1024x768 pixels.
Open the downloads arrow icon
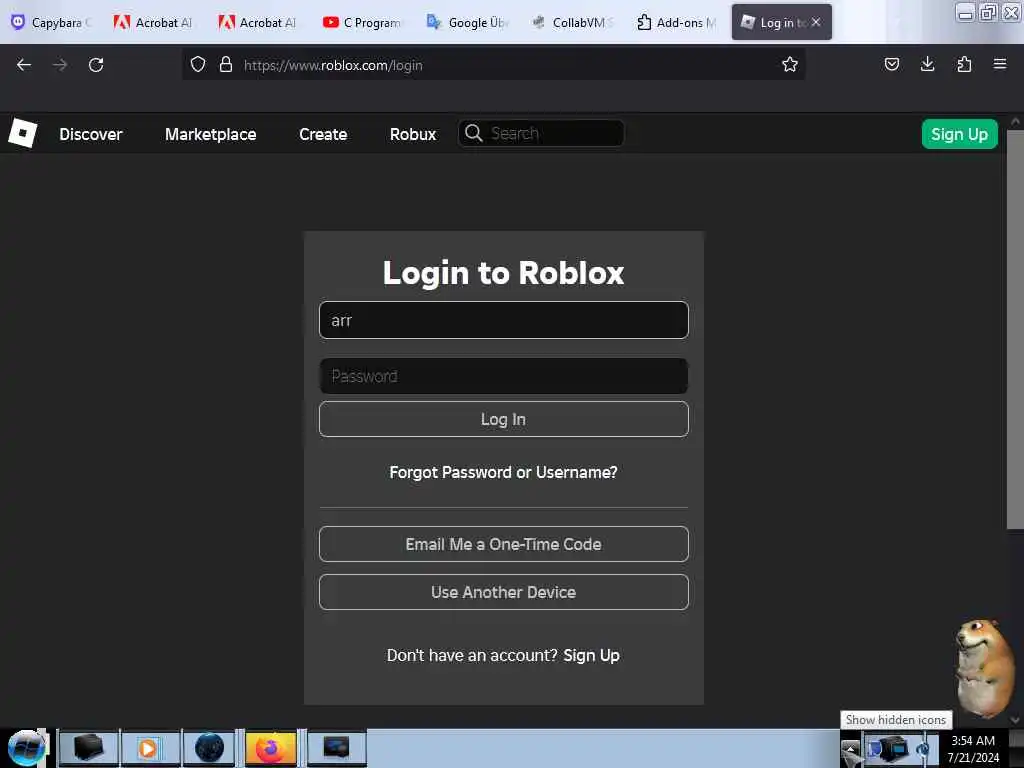(x=927, y=64)
